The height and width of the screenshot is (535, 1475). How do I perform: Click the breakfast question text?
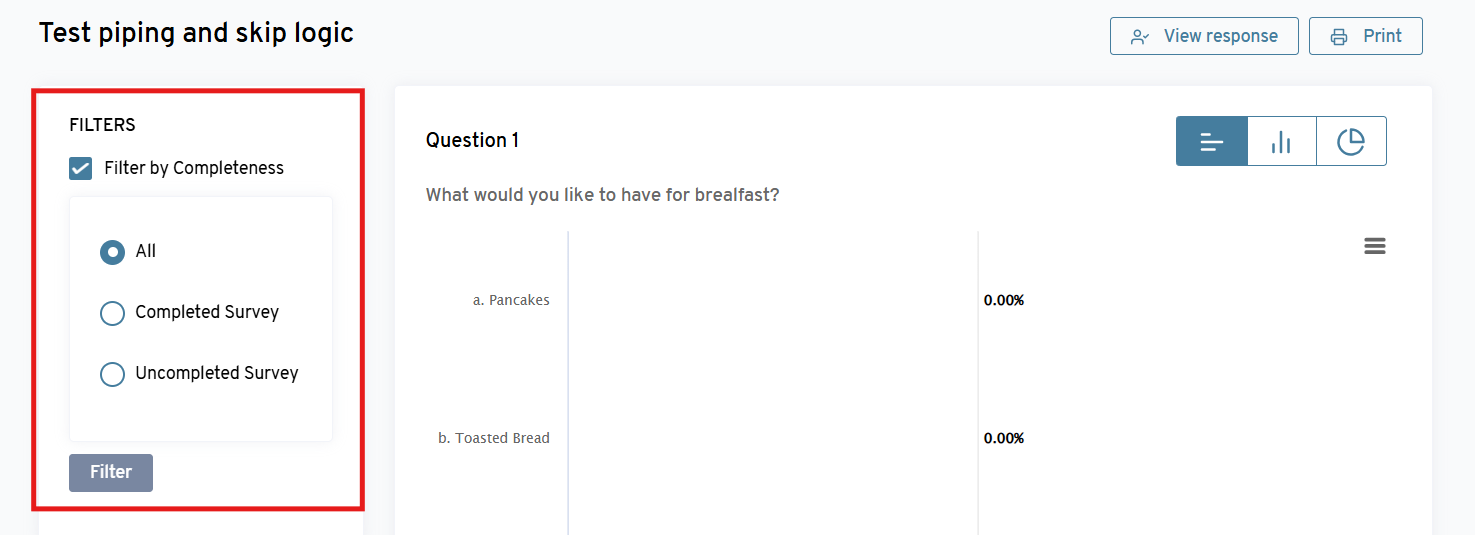(602, 195)
